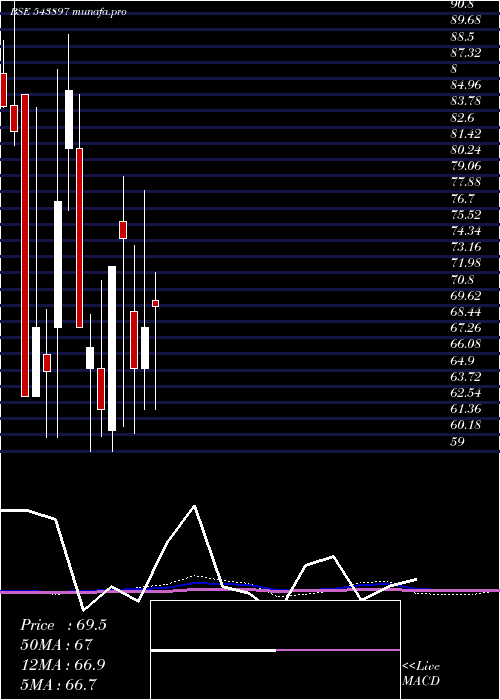Click the 62.54 price axis label

466,392
